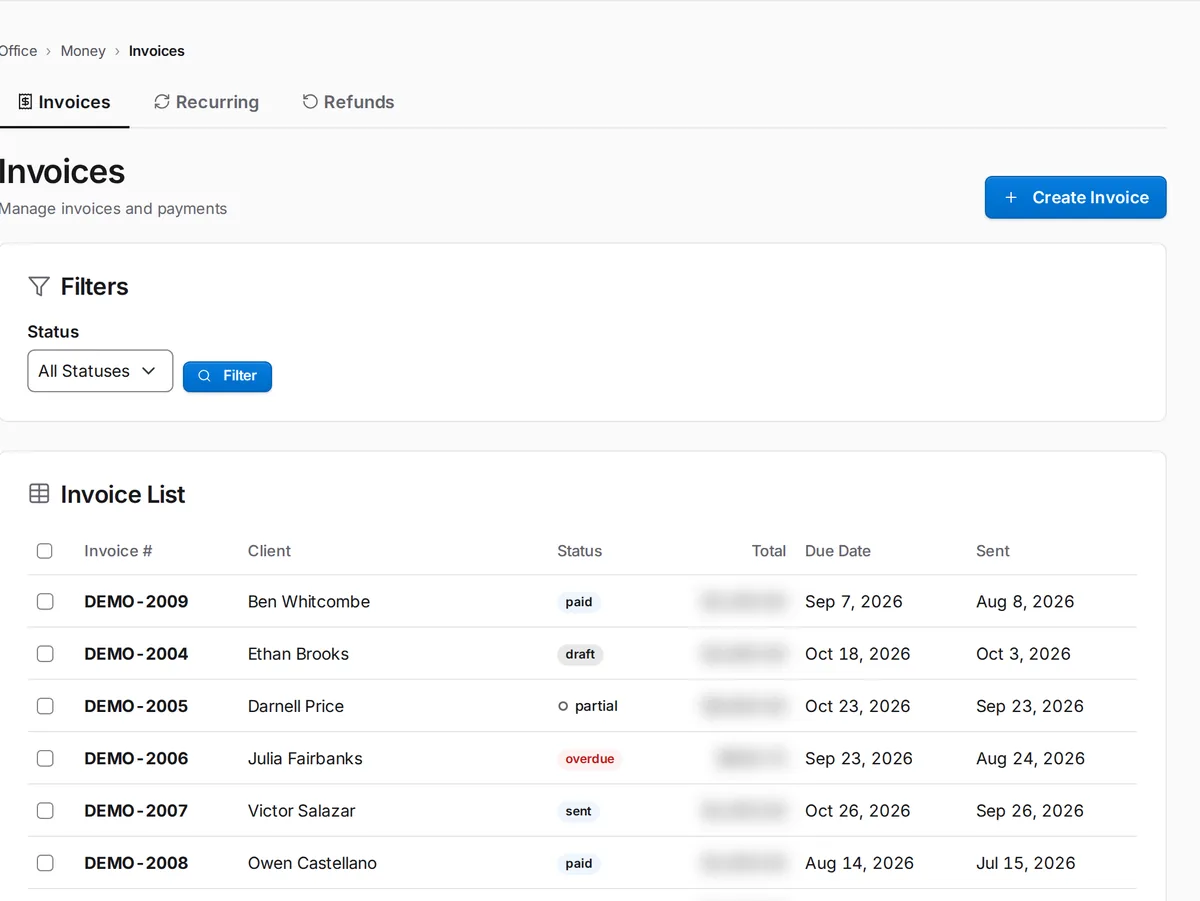Click client name Victor Salazar

coord(302,811)
